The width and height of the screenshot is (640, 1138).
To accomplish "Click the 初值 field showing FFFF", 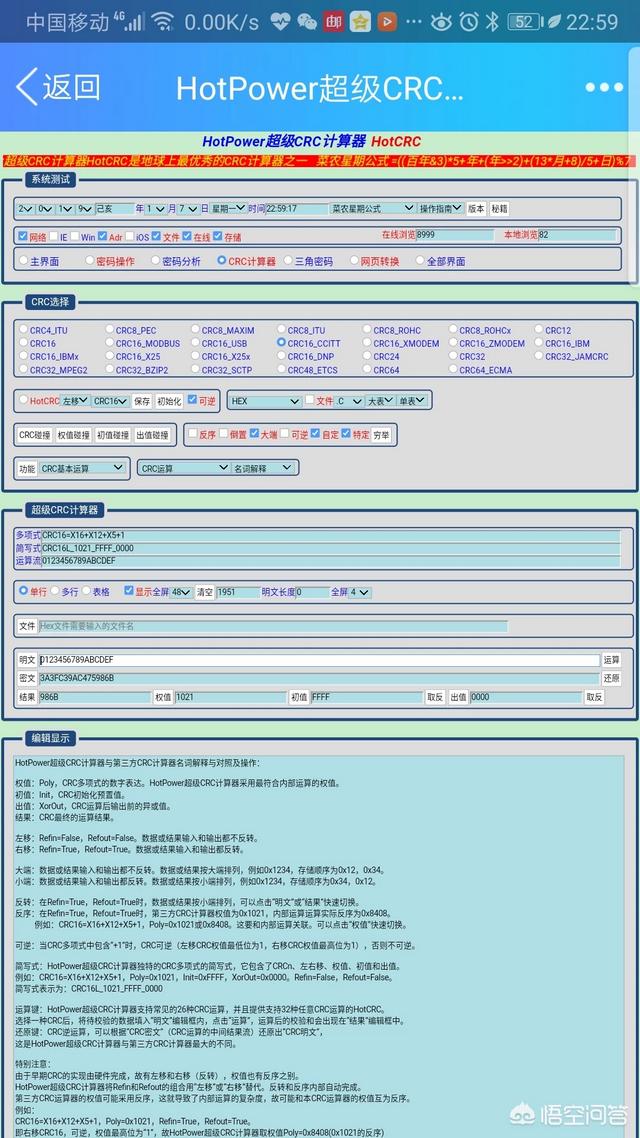I will coord(366,697).
